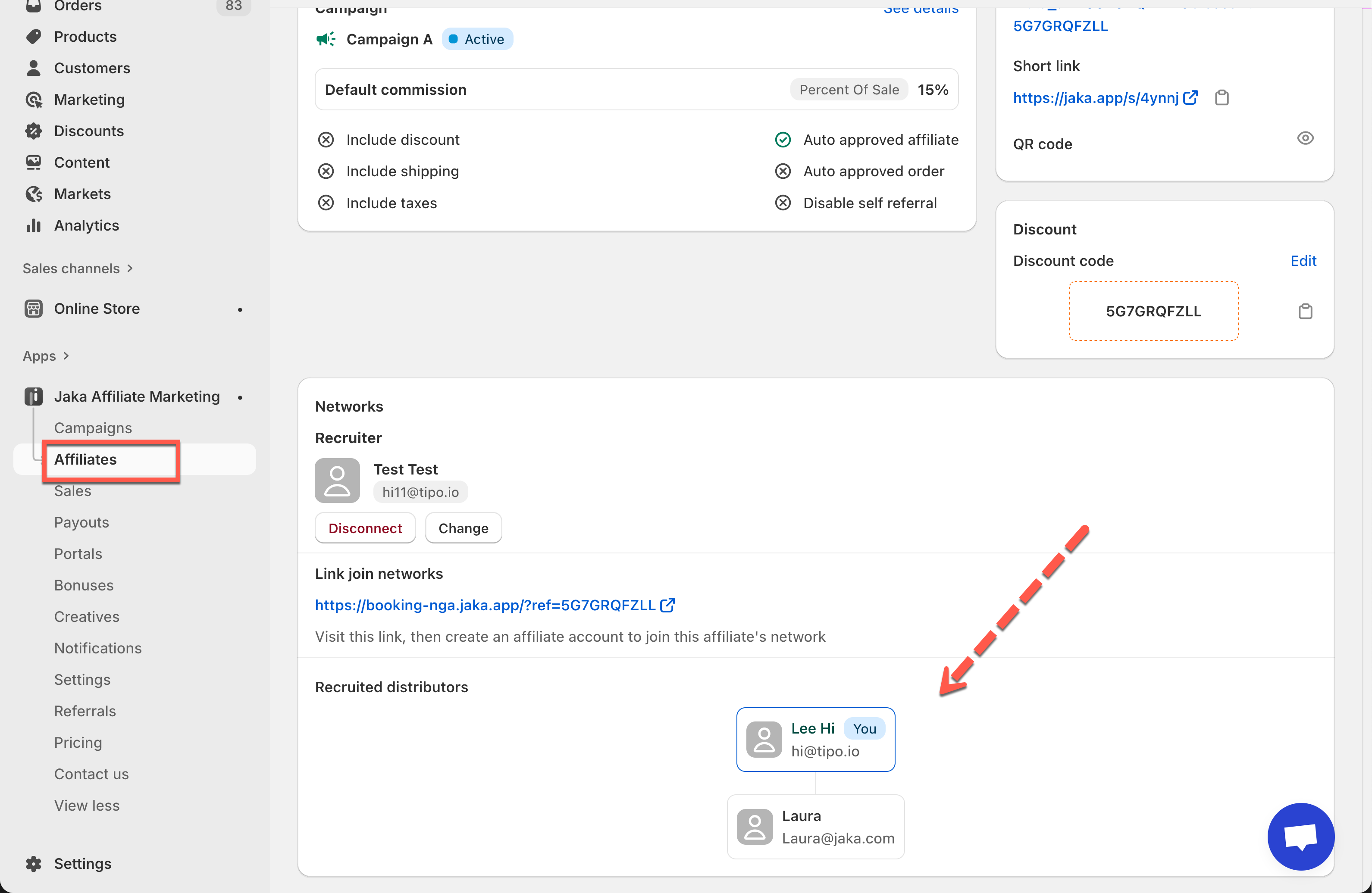Copy discount code using clipboard icon

coord(1305,312)
